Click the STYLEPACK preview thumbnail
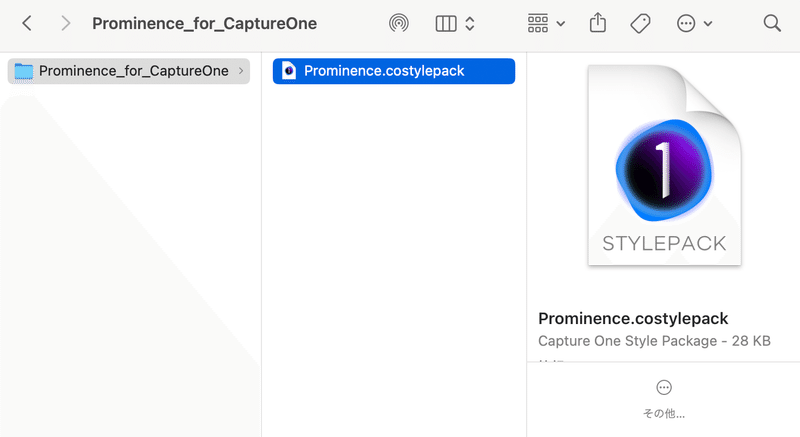Image resolution: width=800 pixels, height=437 pixels. pyautogui.click(x=664, y=165)
